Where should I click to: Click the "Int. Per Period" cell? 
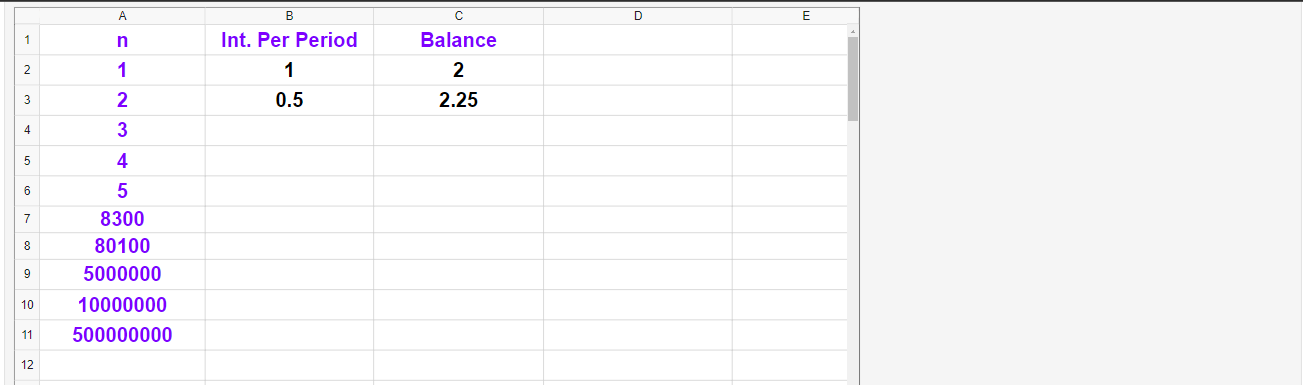tap(289, 40)
